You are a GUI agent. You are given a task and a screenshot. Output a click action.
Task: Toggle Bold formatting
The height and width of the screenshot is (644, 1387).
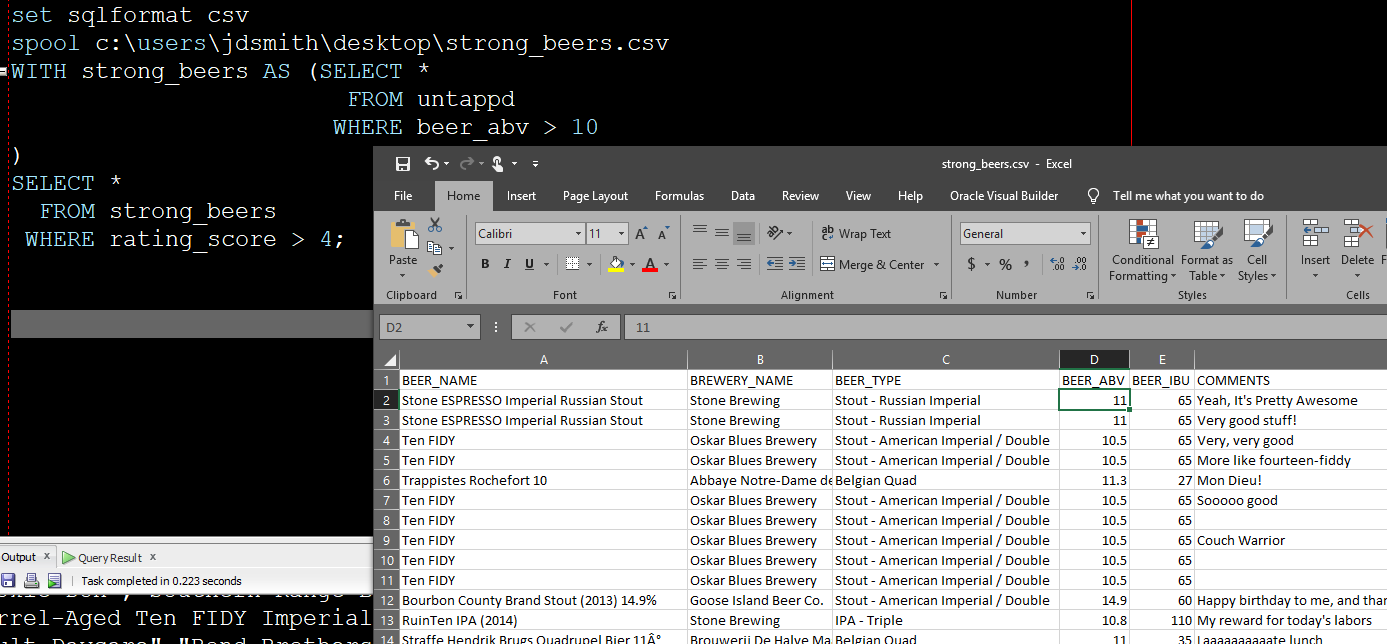tap(485, 264)
